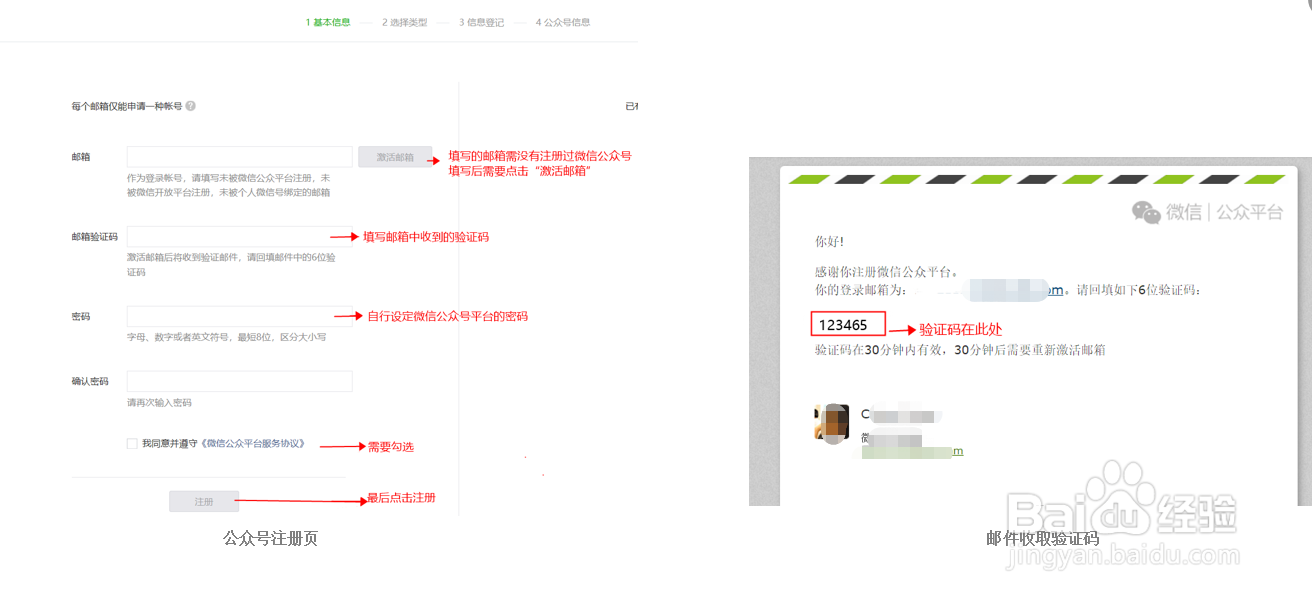Click the email greeting 你好!
The image size is (1312, 600).
pyautogui.click(x=829, y=242)
